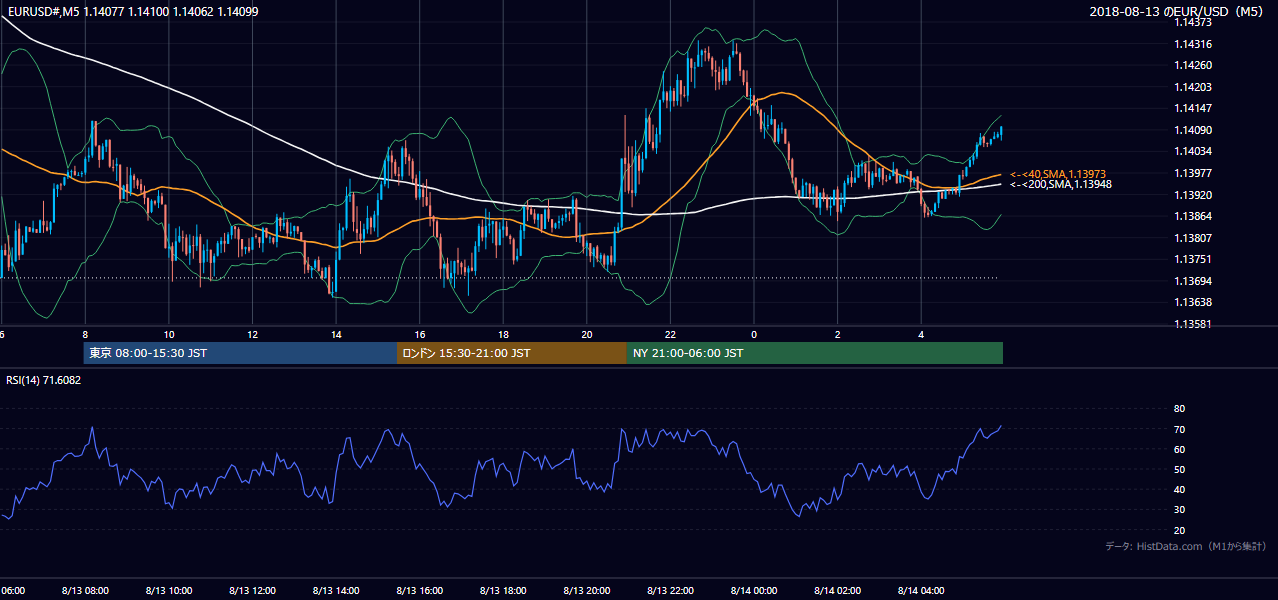Click price level 1.14373 on axis
The image size is (1278, 600).
point(1193,22)
